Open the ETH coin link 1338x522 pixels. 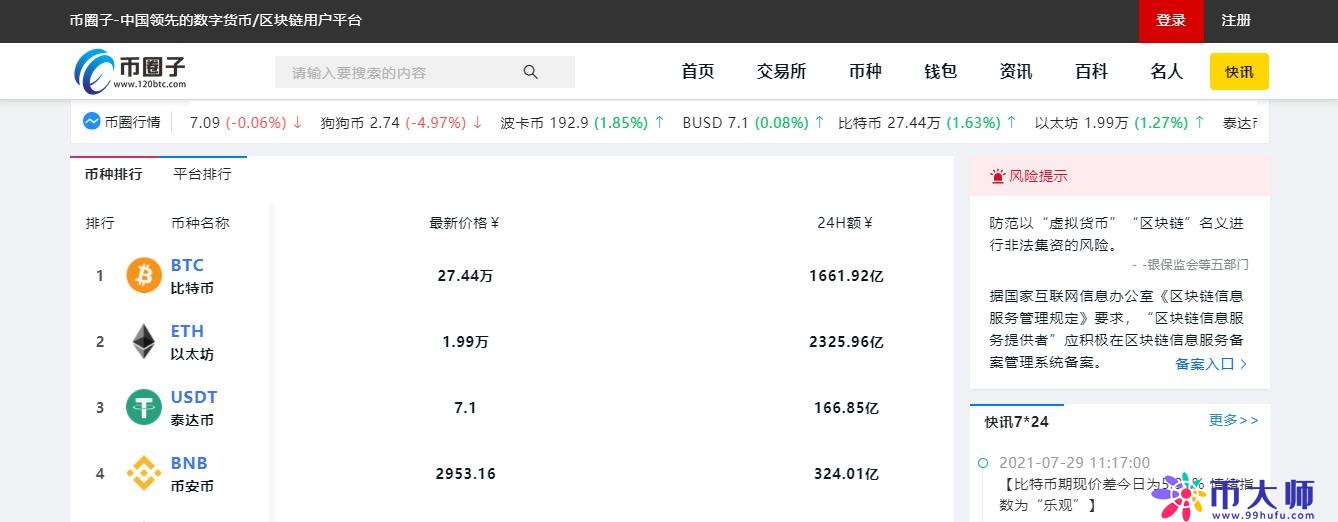point(187,331)
